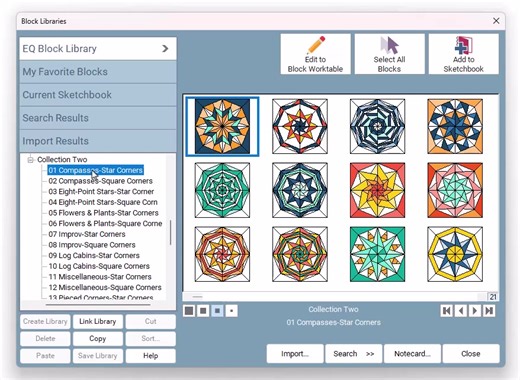The image size is (520, 380).
Task: Select 02 Compasses-Square Corners category
Action: pos(100,181)
